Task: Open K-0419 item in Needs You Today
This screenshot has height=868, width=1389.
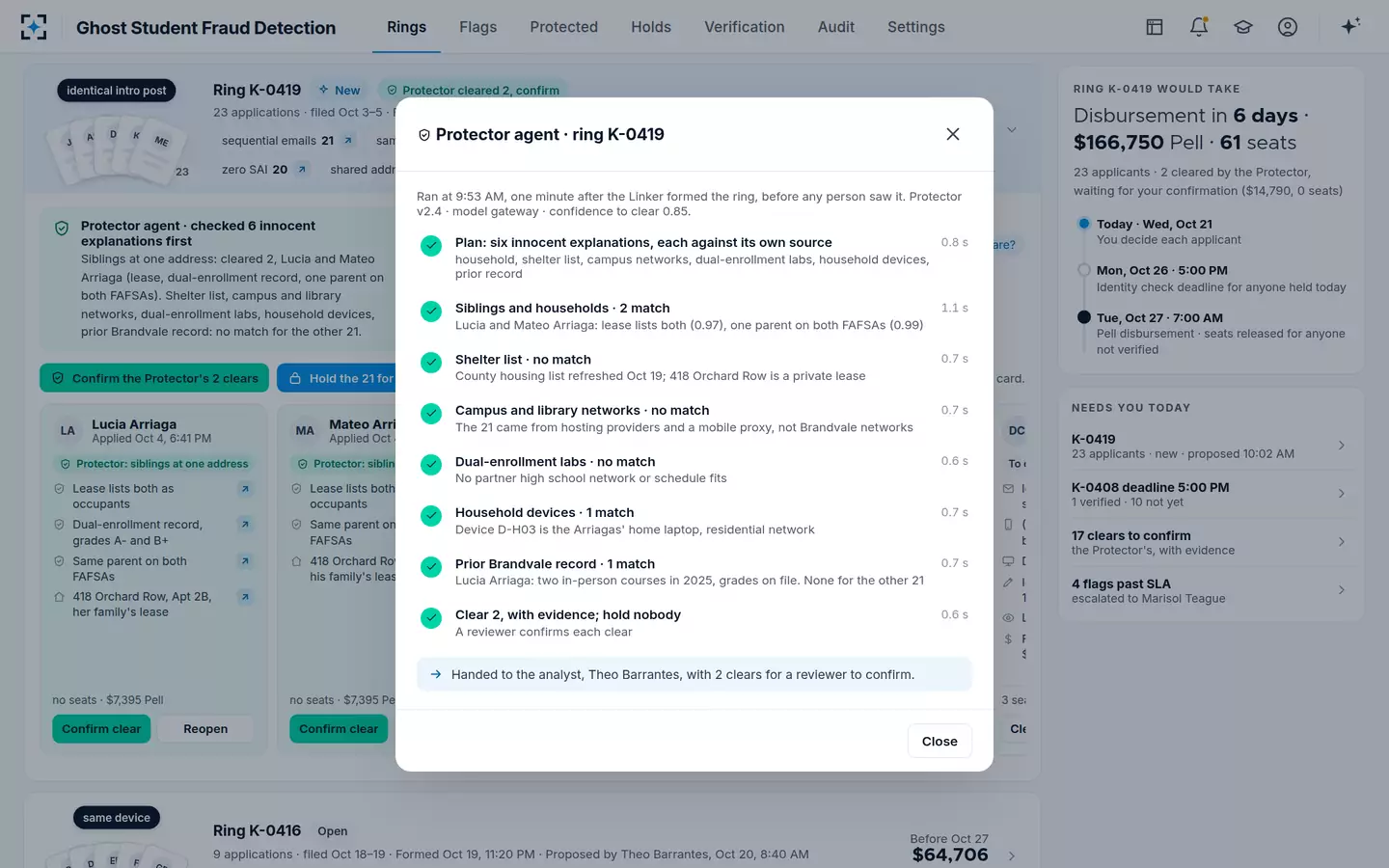Action: (x=1211, y=446)
